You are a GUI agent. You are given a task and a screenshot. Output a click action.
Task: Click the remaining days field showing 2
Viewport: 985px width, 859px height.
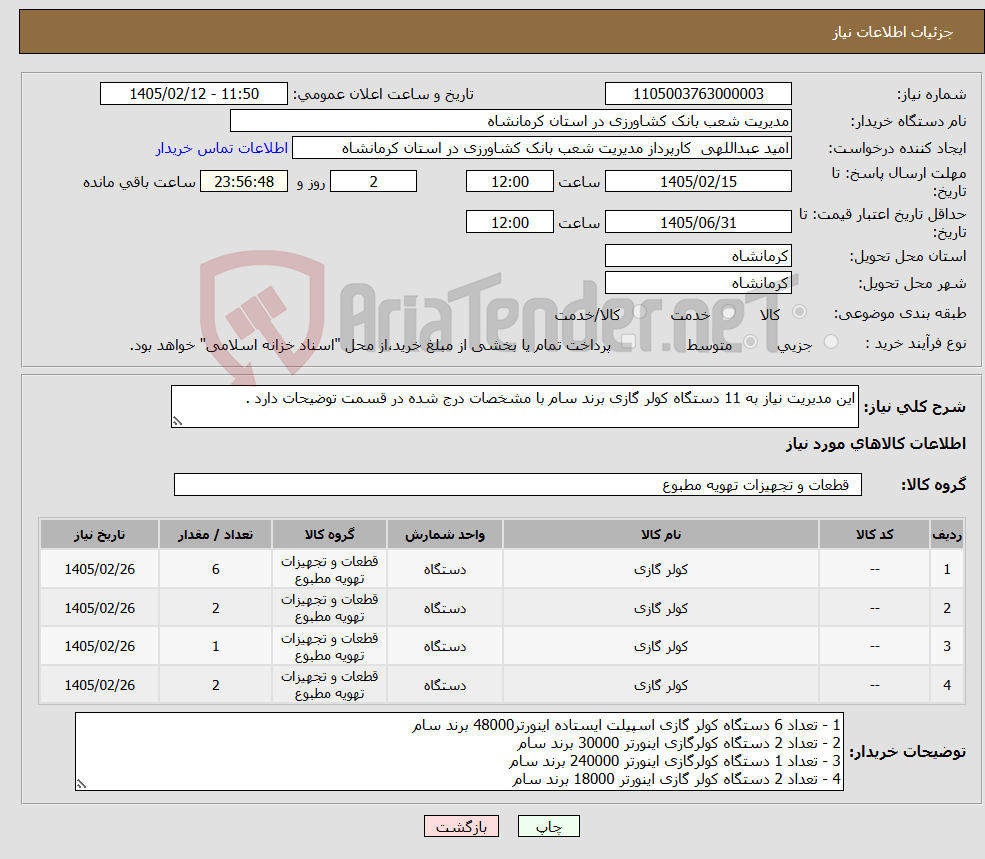[x=373, y=182]
